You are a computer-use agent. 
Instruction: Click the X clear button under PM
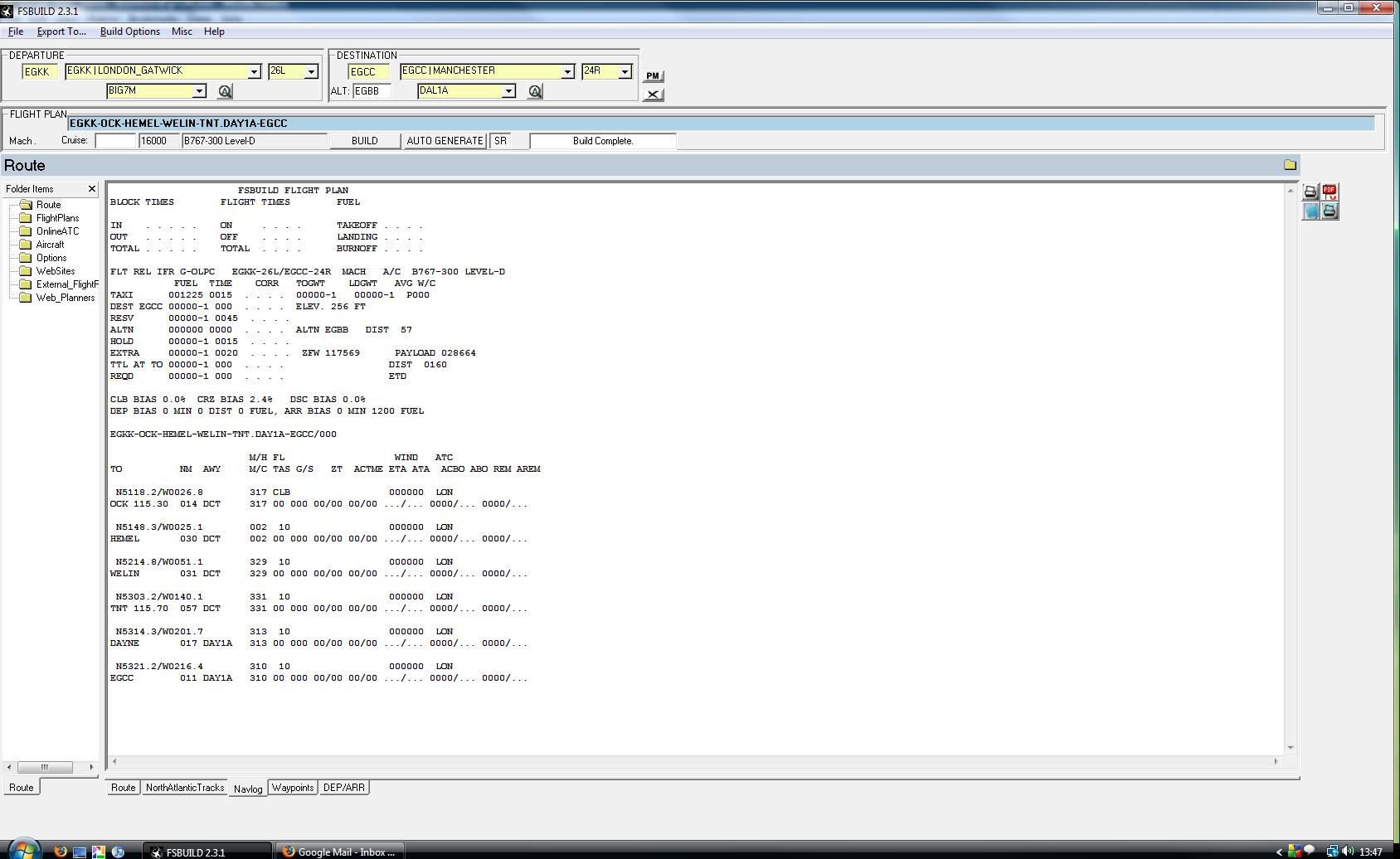[x=653, y=95]
